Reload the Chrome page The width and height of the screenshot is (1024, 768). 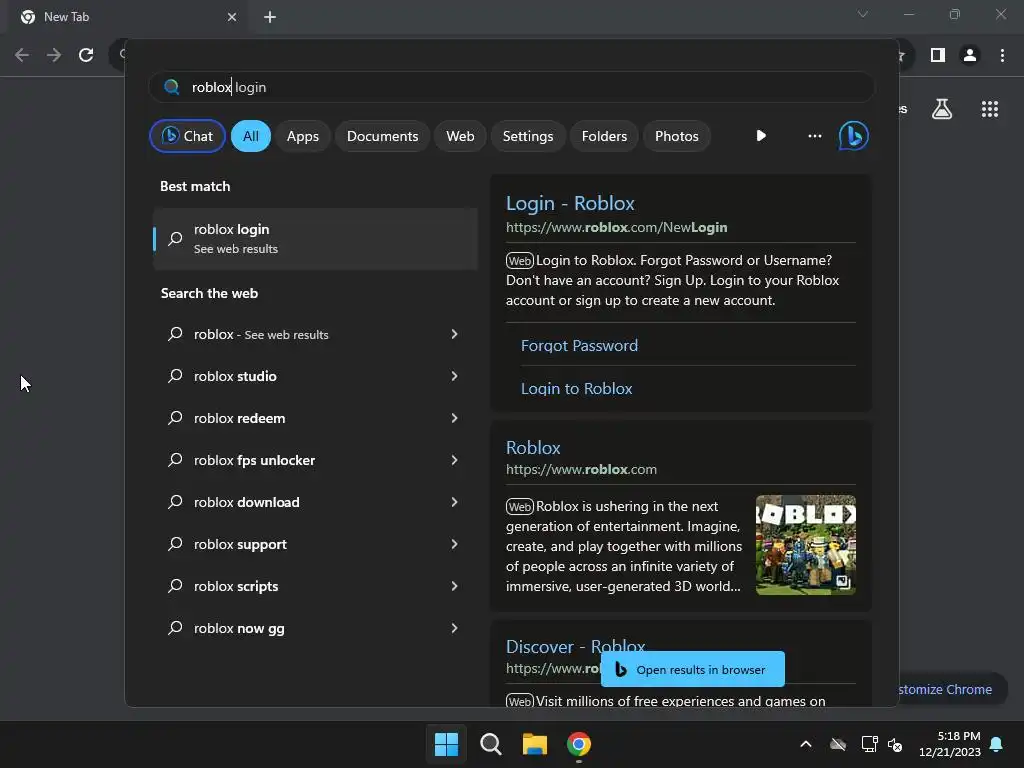click(86, 55)
